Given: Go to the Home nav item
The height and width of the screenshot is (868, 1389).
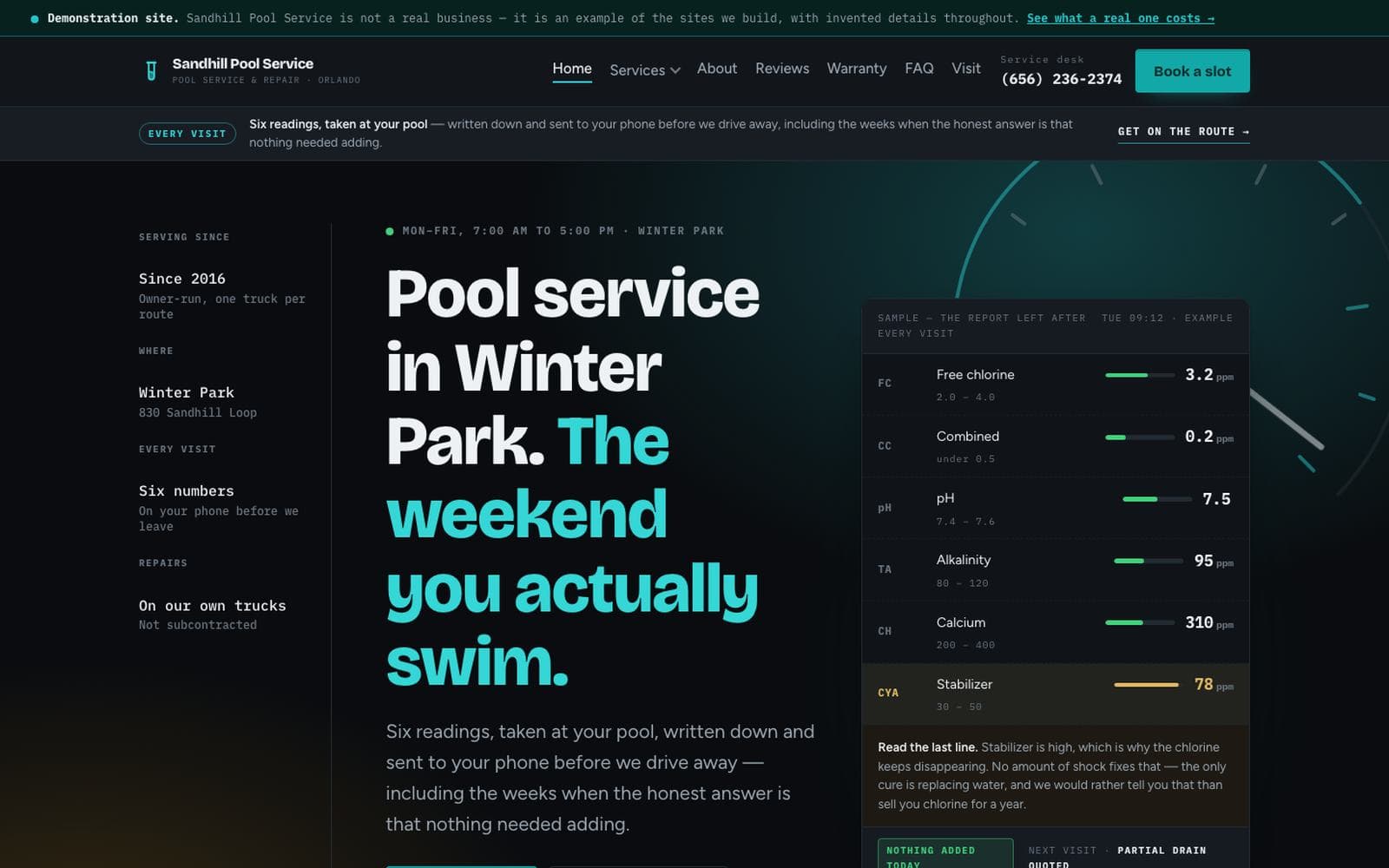Looking at the screenshot, I should (572, 69).
